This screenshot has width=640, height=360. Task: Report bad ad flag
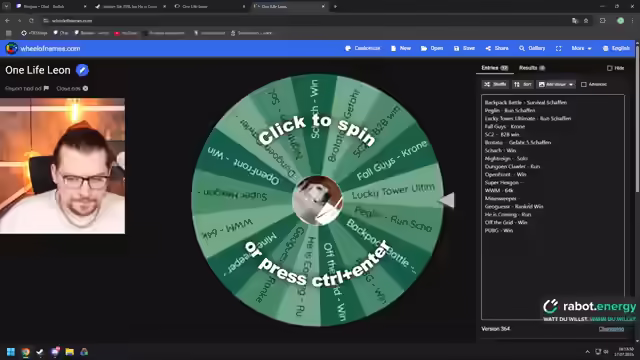pos(27,88)
